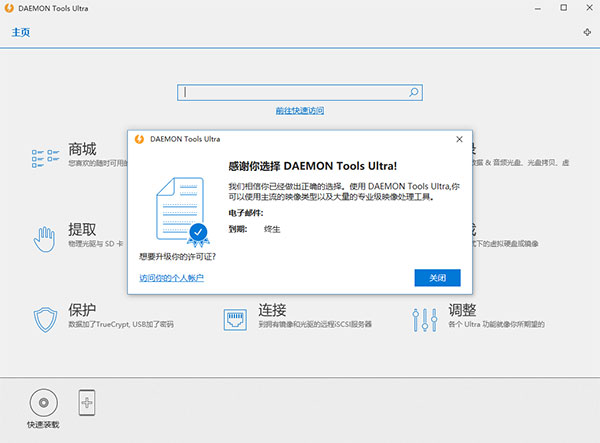Click the 关闭 button in the dialog
The width and height of the screenshot is (600, 443).
(437, 278)
